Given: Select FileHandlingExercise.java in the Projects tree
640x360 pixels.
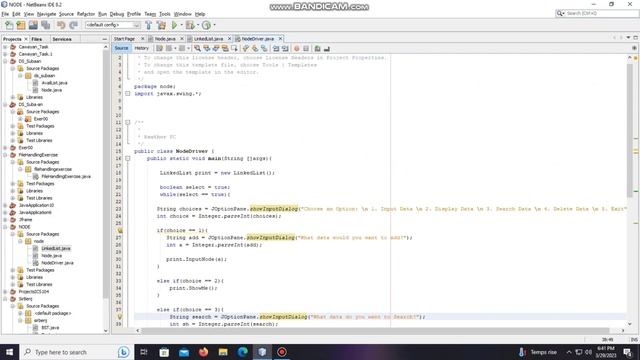Looking at the screenshot, I should [x=66, y=176].
